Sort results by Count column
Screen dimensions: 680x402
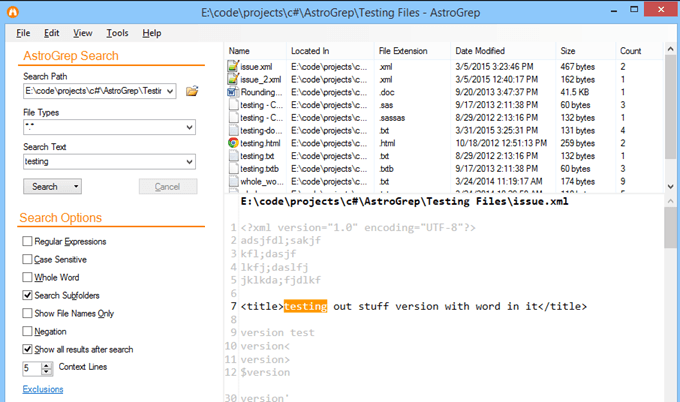[x=639, y=51]
